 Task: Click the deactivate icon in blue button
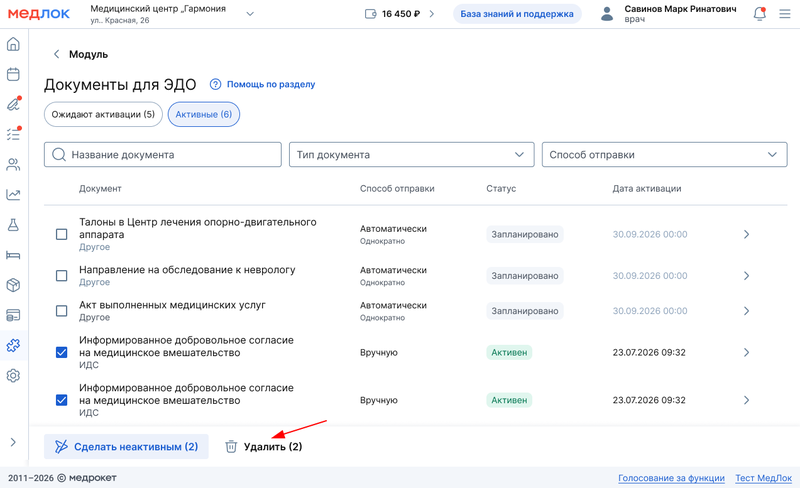(61, 447)
